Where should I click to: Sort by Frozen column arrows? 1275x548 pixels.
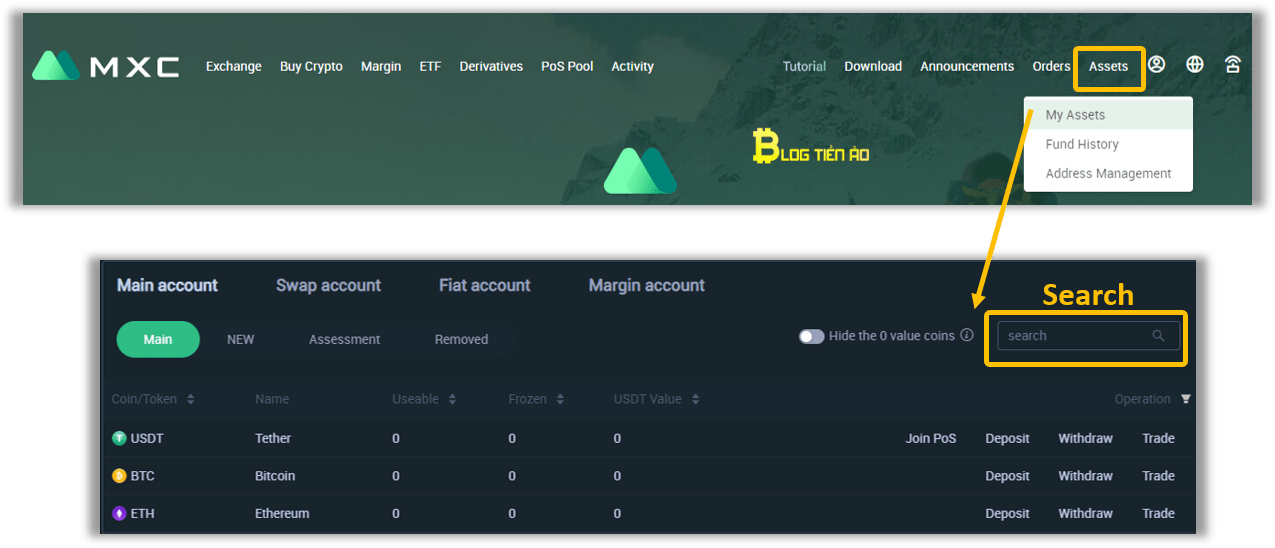[x=560, y=399]
